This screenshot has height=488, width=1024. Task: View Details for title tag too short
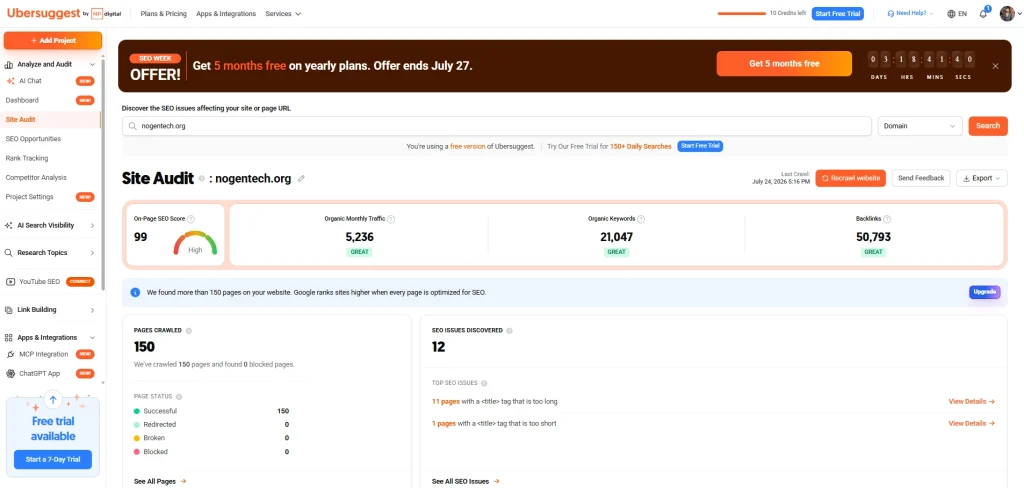pos(972,423)
